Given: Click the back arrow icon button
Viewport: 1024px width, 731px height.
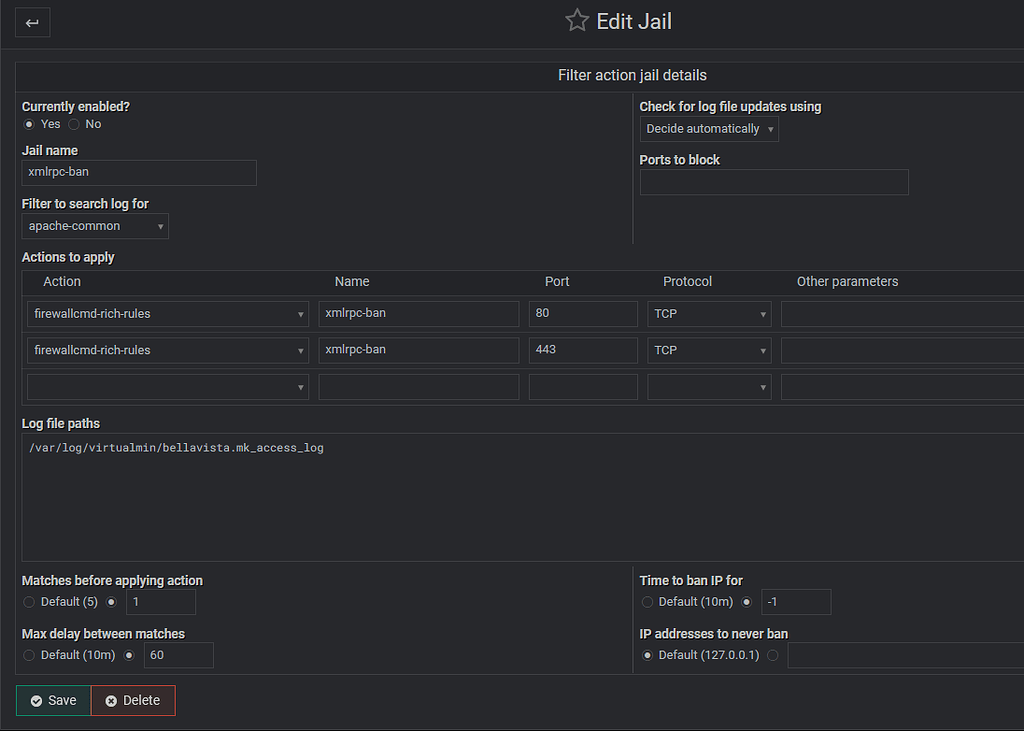Looking at the screenshot, I should pyautogui.click(x=32, y=23).
